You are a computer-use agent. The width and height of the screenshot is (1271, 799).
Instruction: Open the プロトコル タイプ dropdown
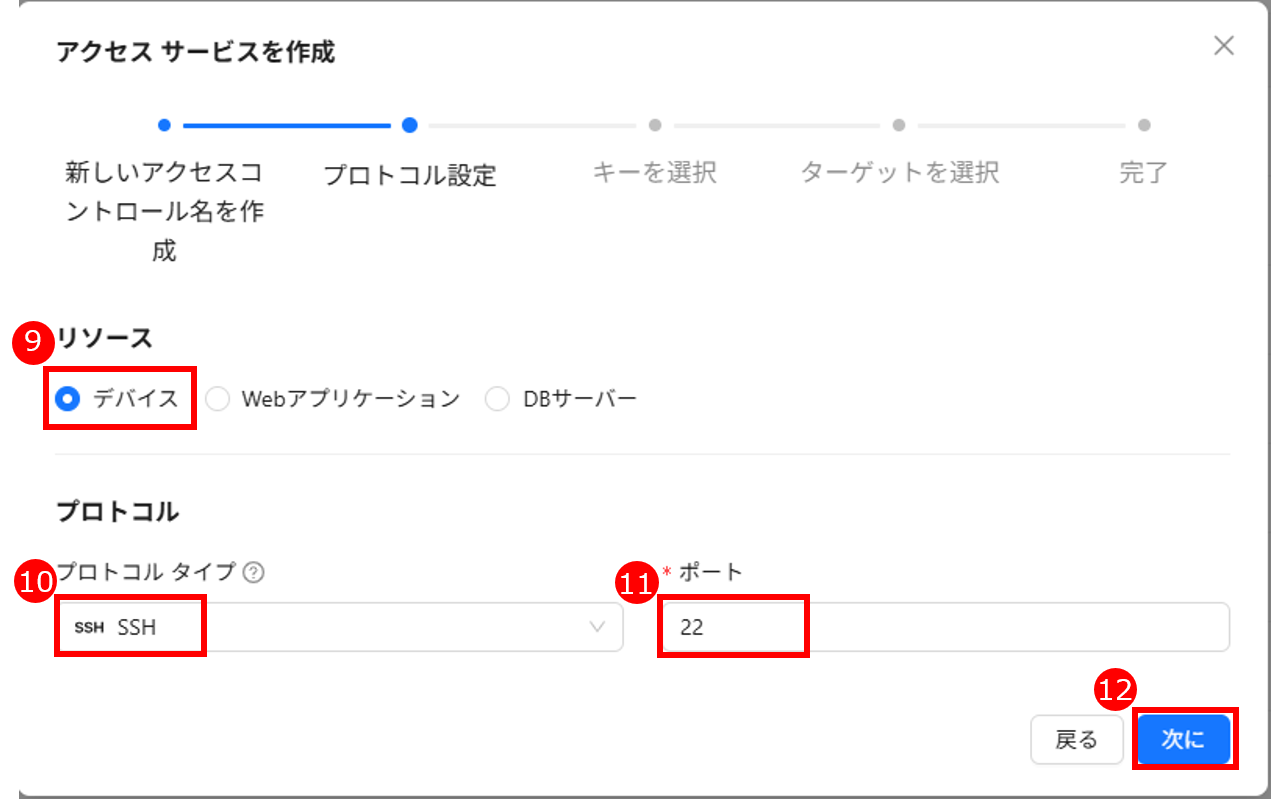(x=340, y=628)
